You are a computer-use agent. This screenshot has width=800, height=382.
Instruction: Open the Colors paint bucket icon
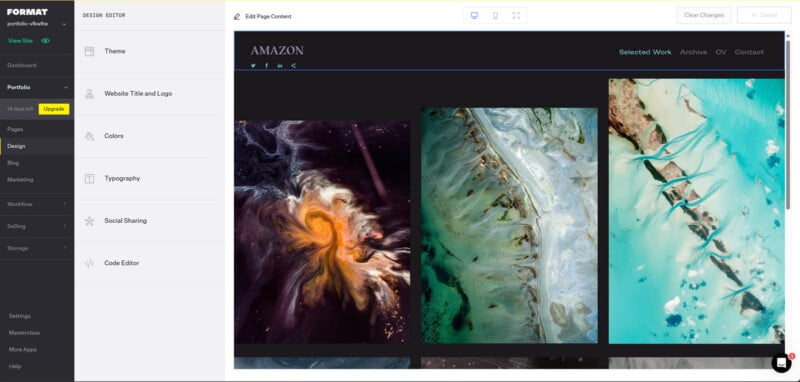coord(89,136)
